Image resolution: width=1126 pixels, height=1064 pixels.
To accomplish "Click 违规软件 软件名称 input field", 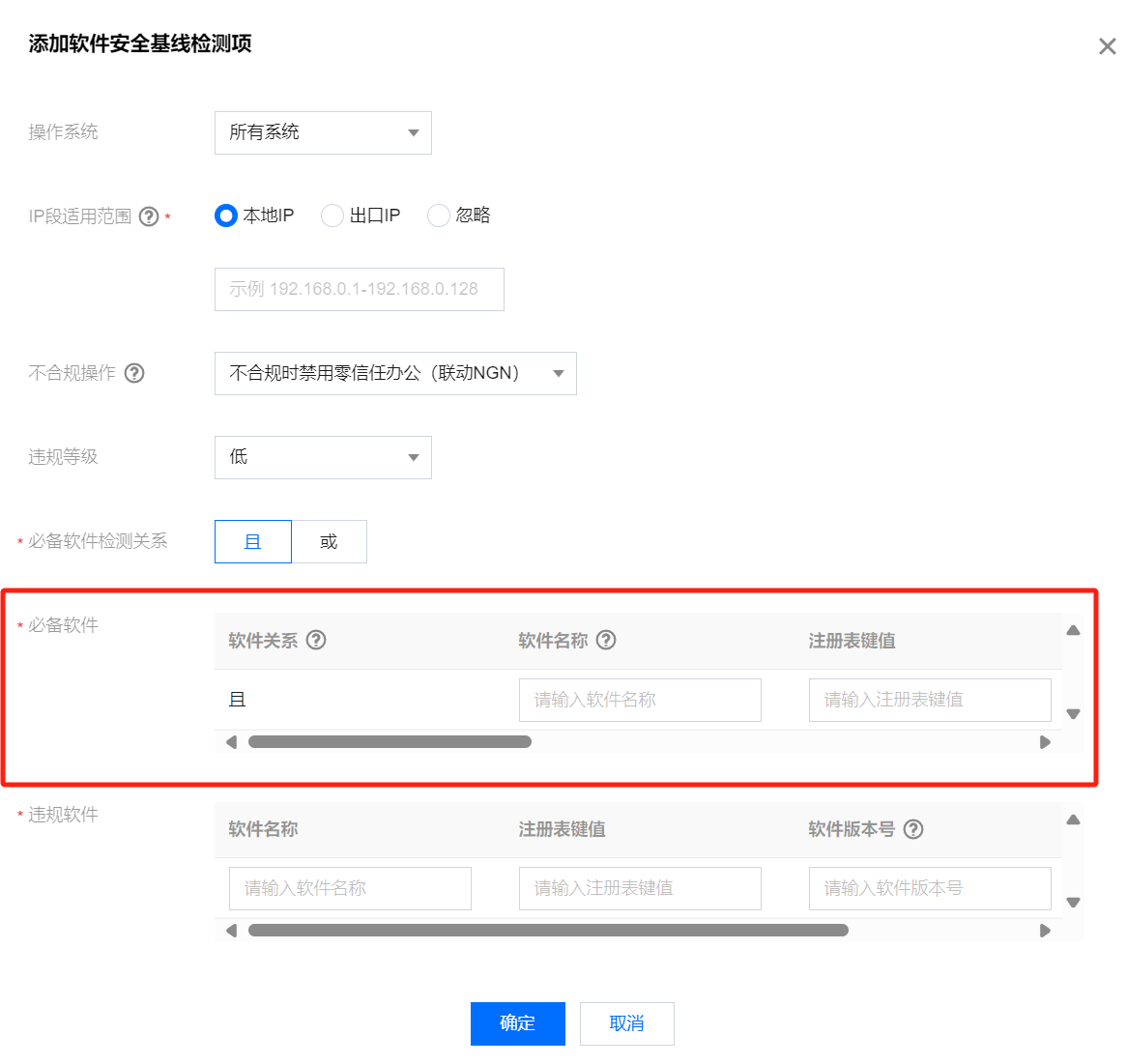I will pyautogui.click(x=351, y=889).
